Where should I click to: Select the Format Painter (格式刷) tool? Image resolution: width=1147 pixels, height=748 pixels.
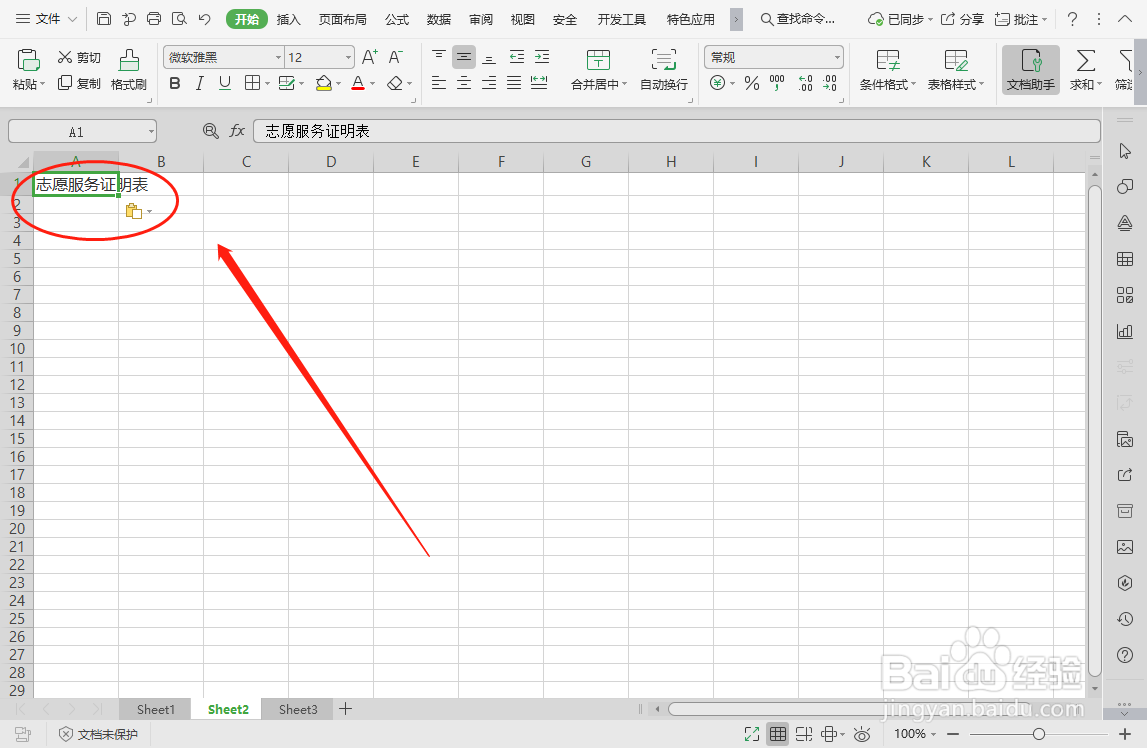pos(128,70)
